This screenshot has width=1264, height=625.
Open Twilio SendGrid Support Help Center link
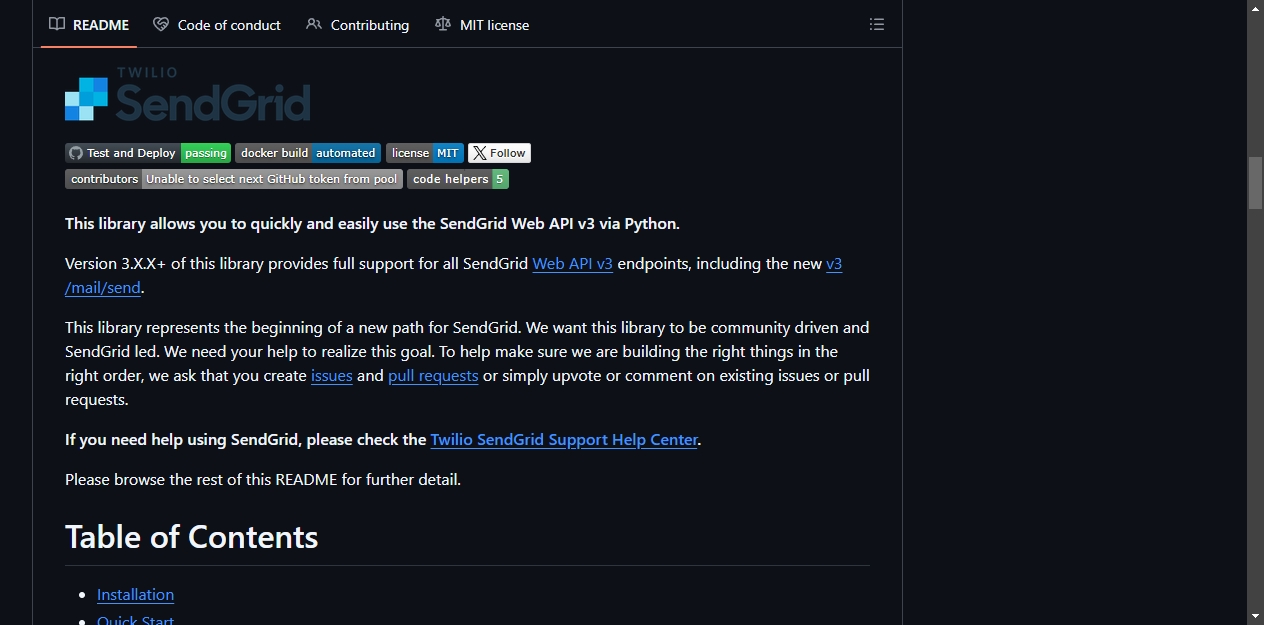(564, 440)
